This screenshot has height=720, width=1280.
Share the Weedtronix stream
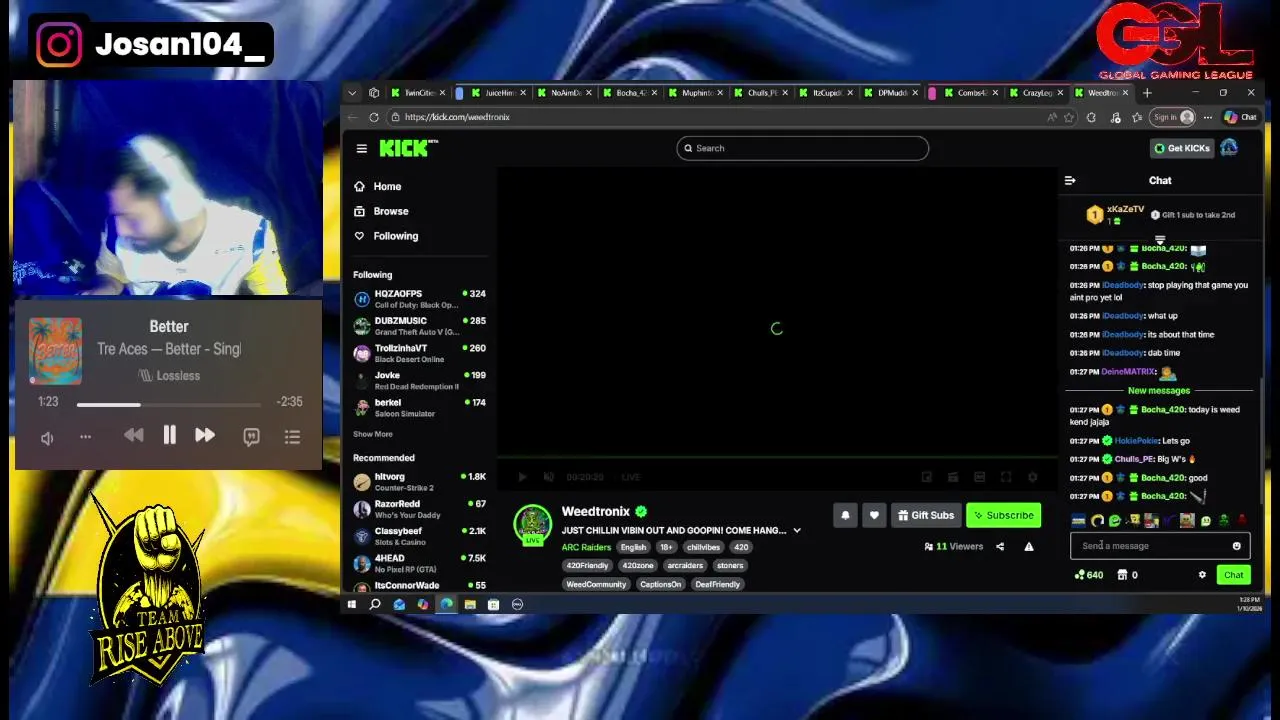click(1000, 547)
